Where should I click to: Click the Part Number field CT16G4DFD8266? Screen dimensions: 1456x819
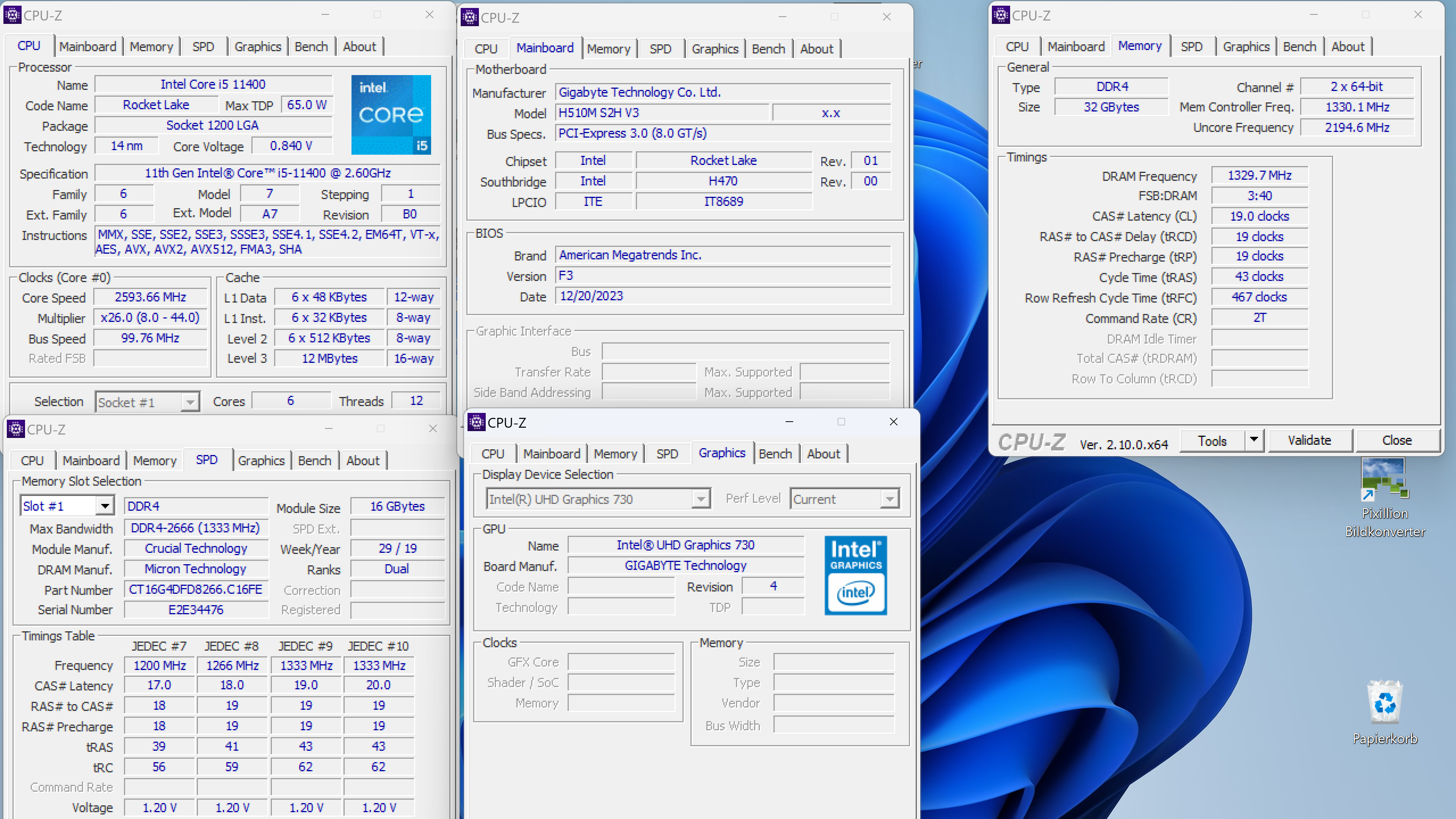pos(196,590)
